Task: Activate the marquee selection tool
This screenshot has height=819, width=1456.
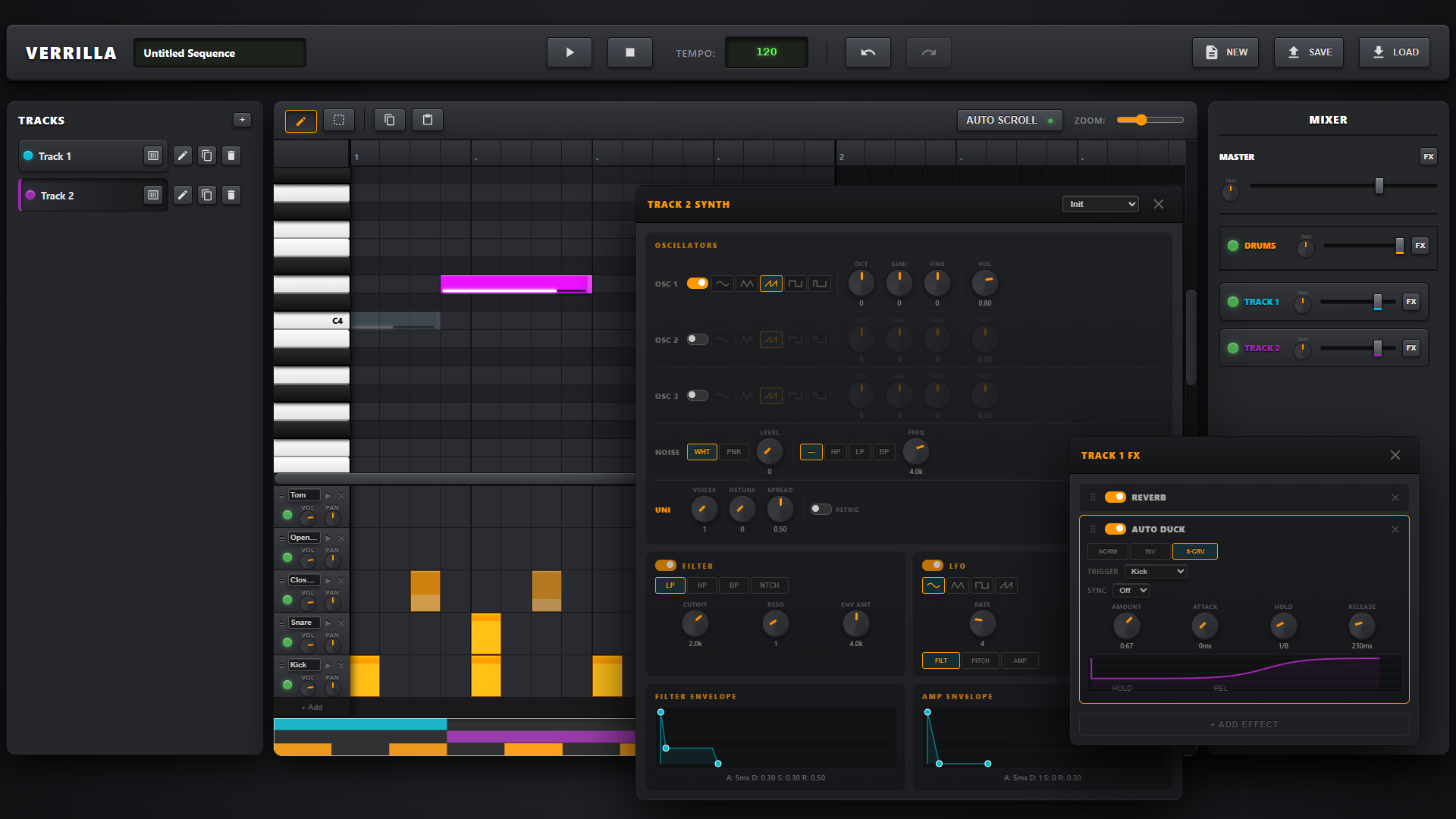Action: [x=339, y=120]
